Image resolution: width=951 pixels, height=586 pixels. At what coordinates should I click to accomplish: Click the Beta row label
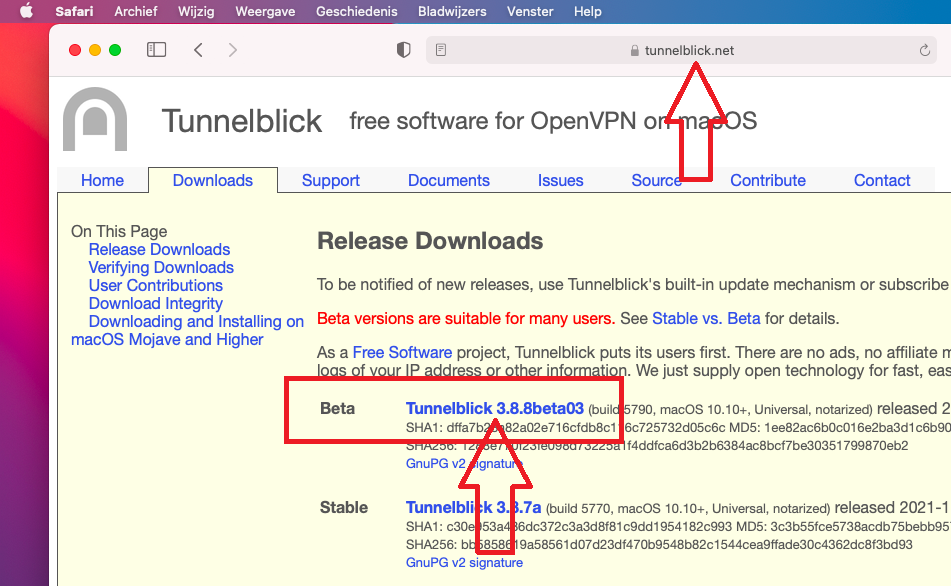click(337, 408)
